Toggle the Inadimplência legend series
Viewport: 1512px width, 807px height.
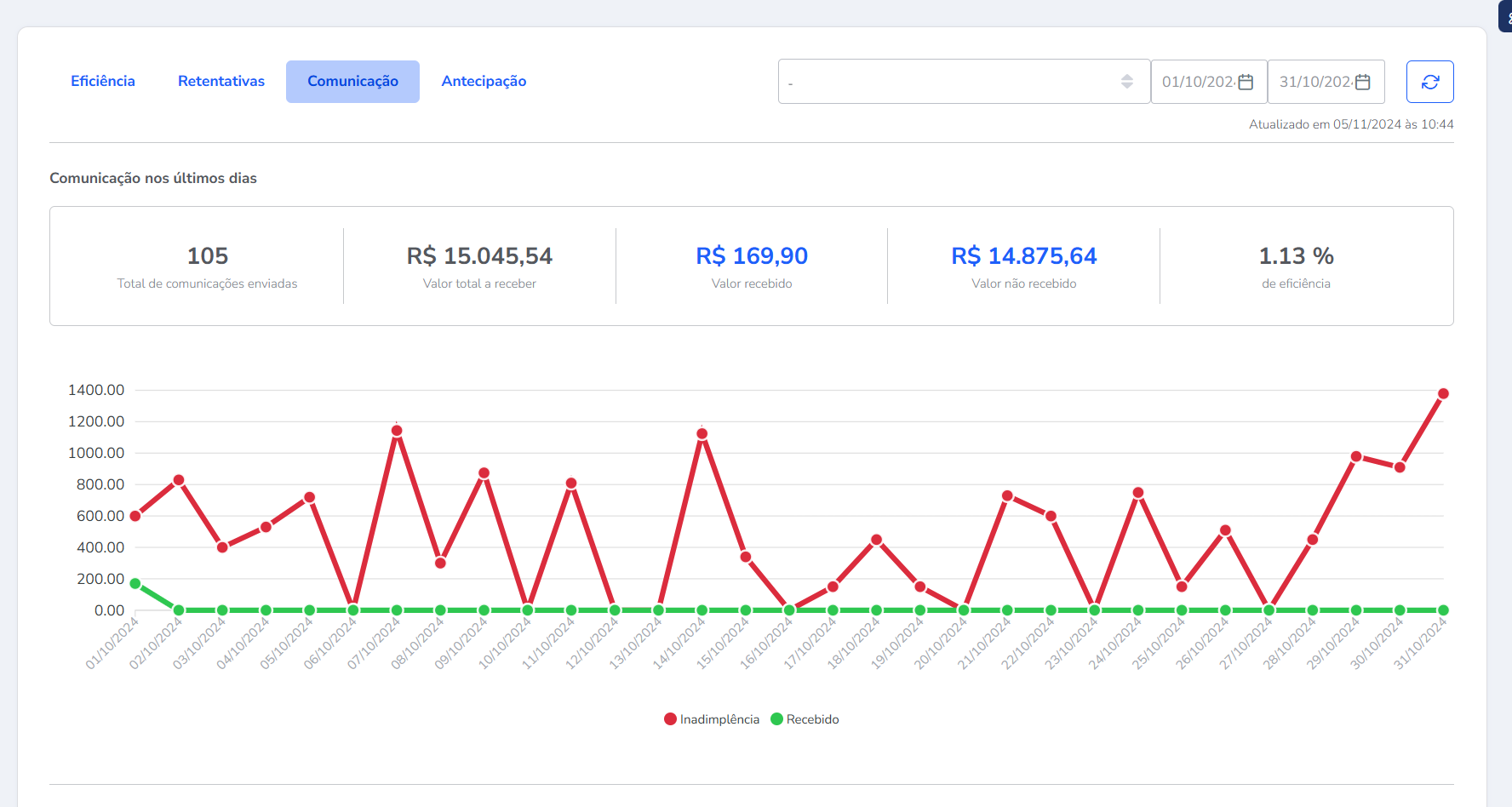(x=719, y=719)
